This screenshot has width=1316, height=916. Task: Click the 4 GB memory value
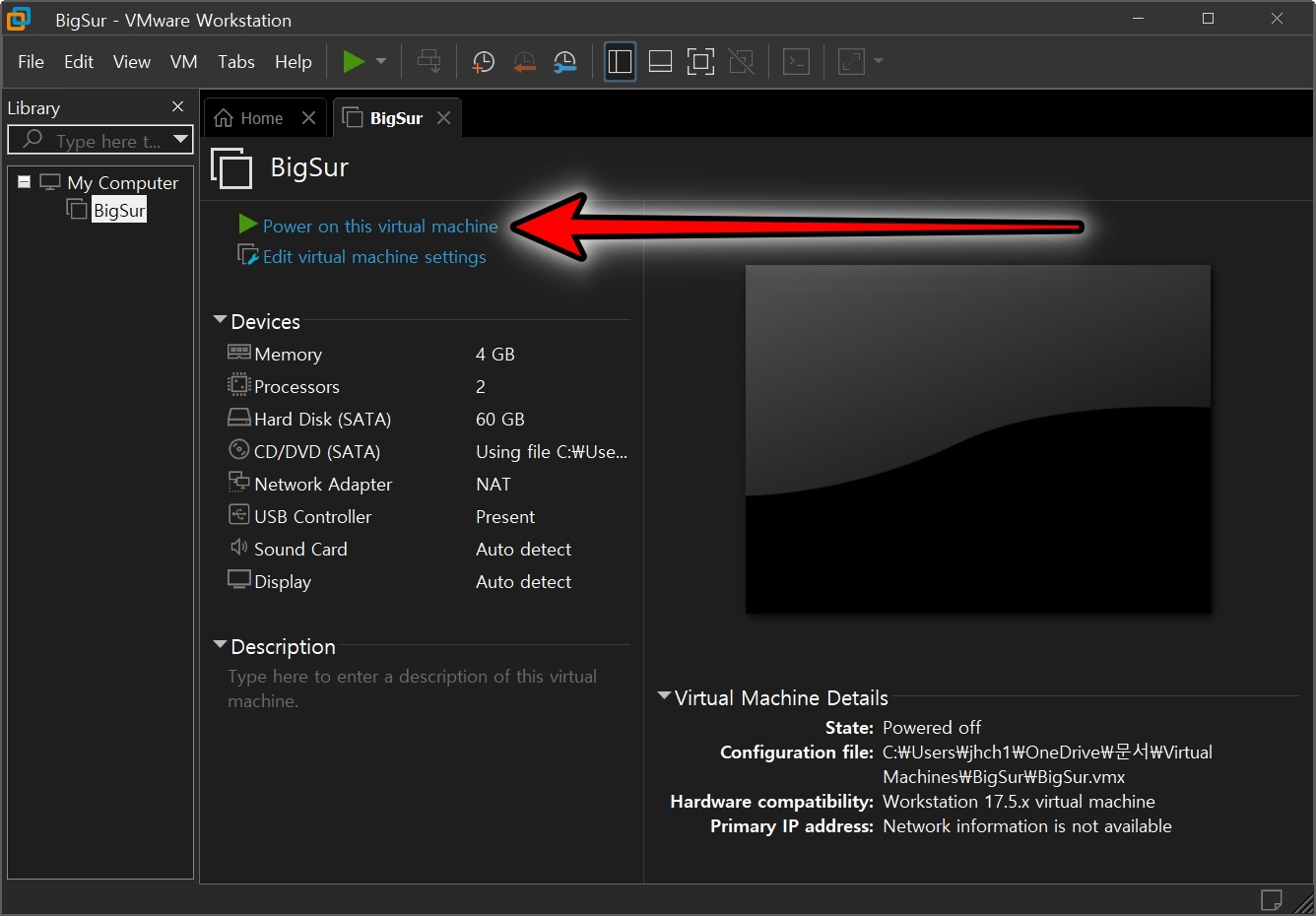pyautogui.click(x=495, y=355)
